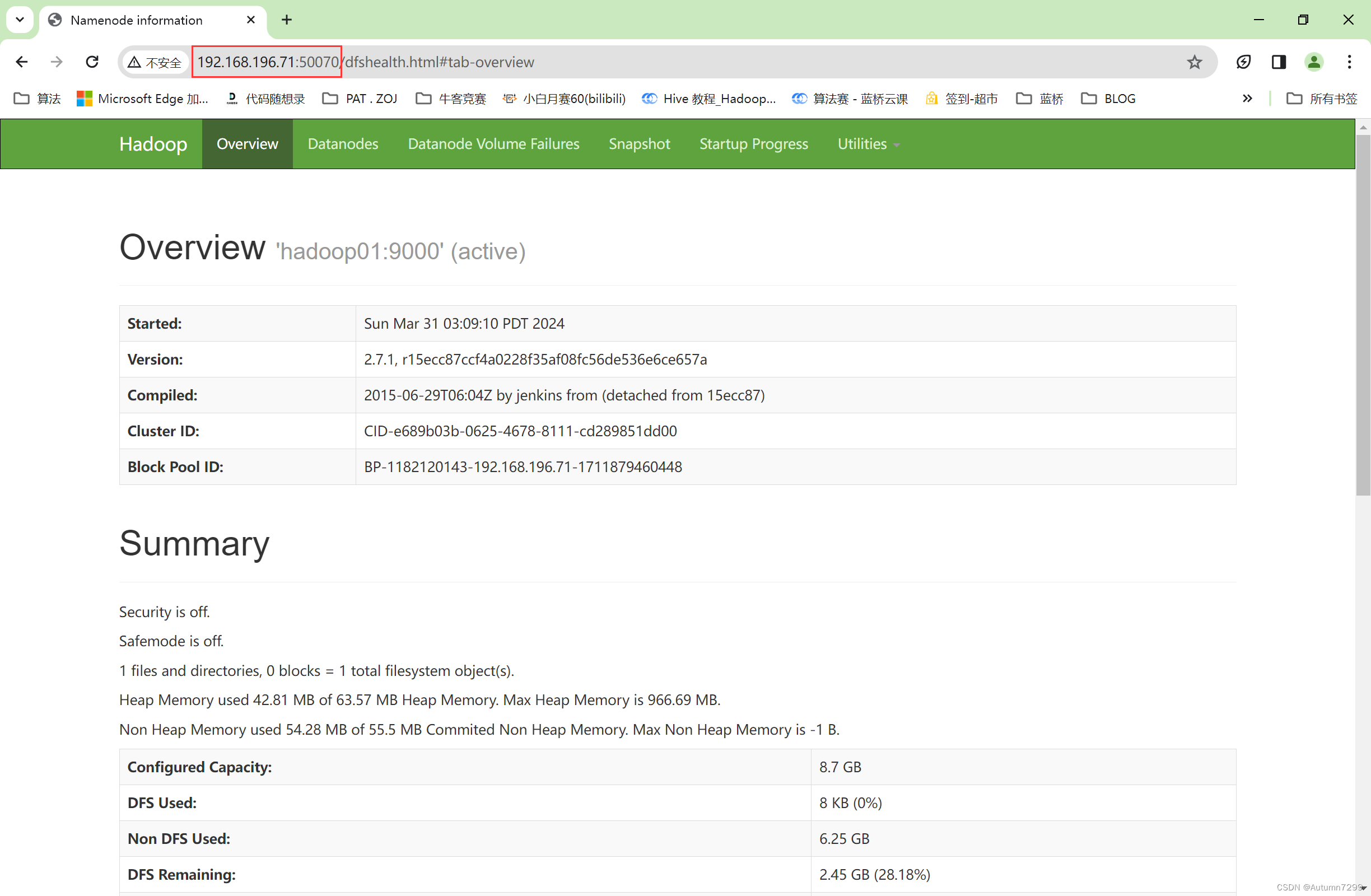Click the vertical page scrollbar thumb
The height and width of the screenshot is (896, 1371).
pos(1363,314)
